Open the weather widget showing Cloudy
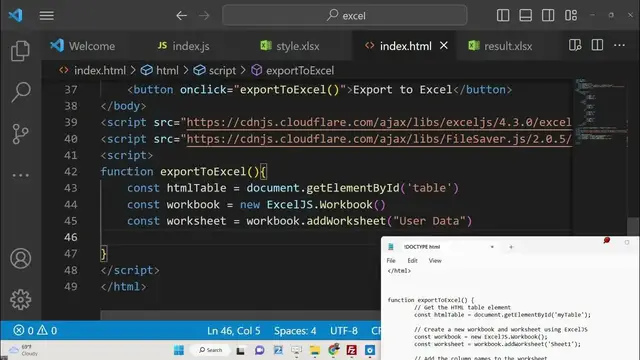 [24, 350]
